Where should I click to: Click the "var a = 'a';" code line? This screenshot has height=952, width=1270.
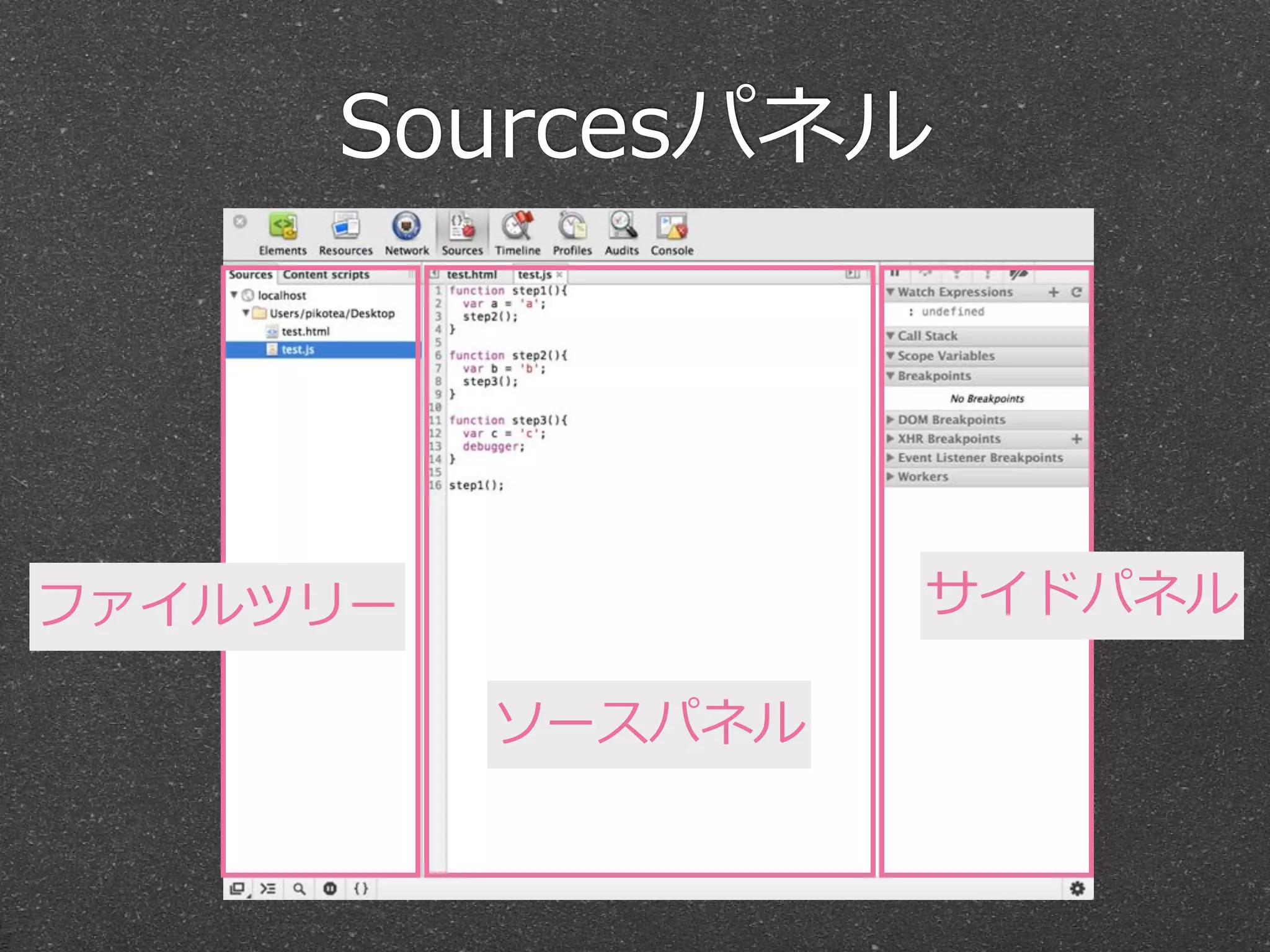pyautogui.click(x=504, y=304)
